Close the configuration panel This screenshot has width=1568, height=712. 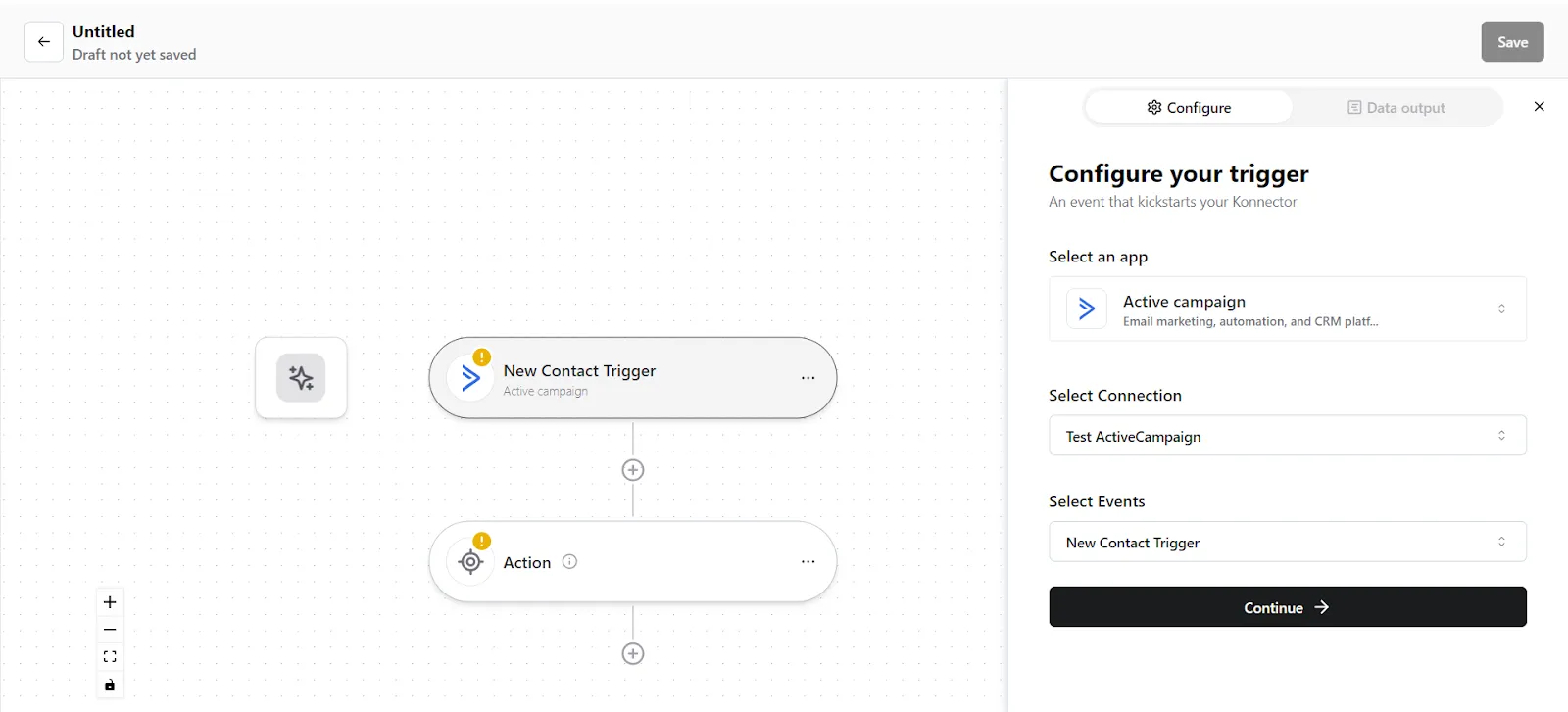(x=1539, y=107)
